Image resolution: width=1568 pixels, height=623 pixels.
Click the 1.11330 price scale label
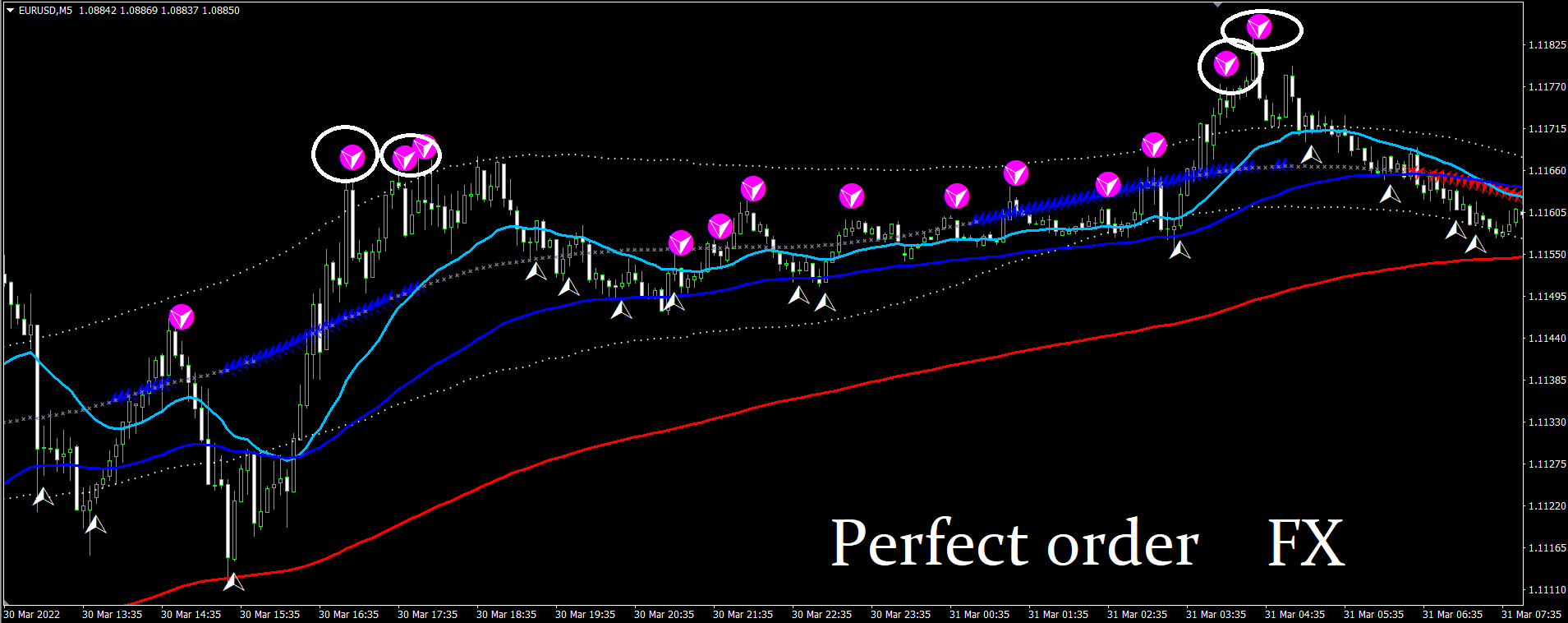pos(1547,422)
